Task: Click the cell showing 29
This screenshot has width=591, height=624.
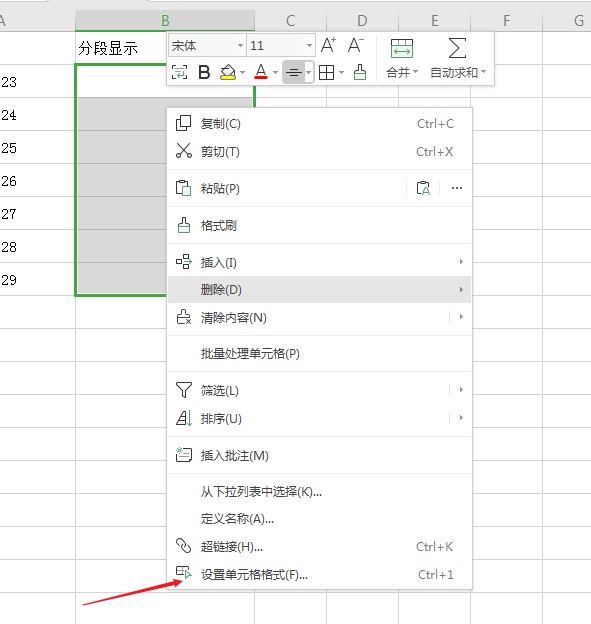Action: [x=37, y=279]
